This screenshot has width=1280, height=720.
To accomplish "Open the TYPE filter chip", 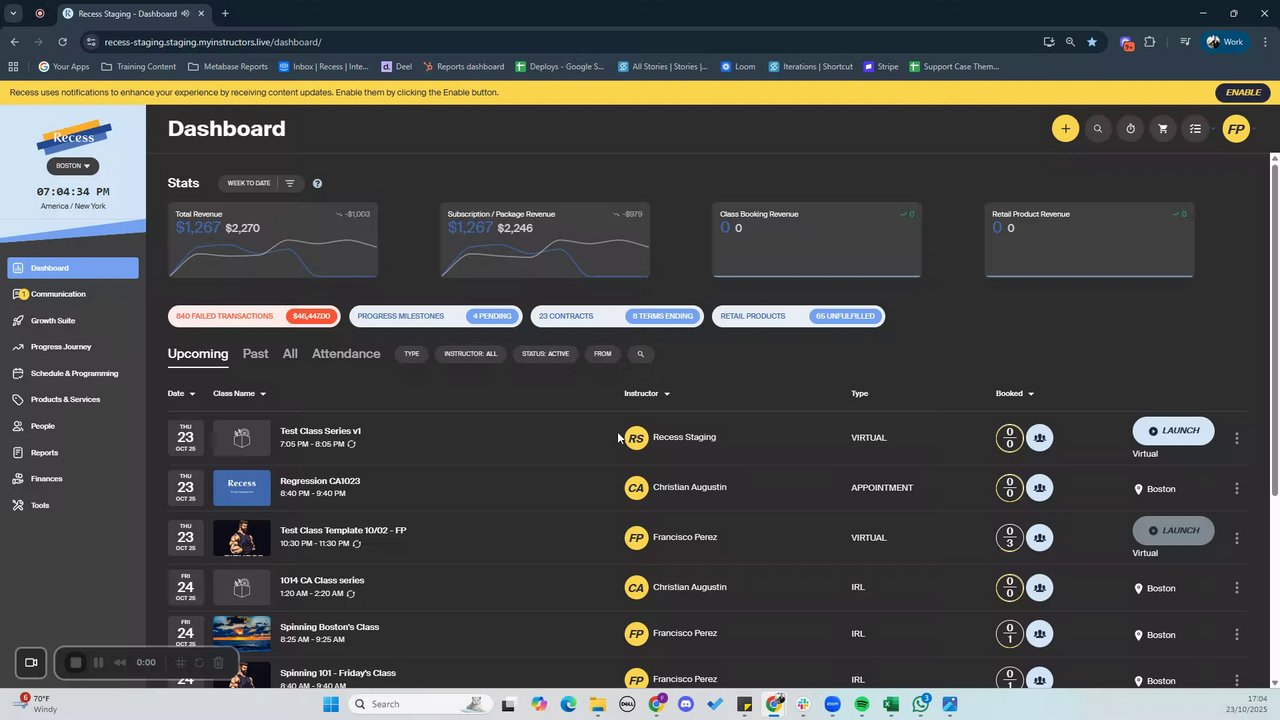I will tap(411, 354).
